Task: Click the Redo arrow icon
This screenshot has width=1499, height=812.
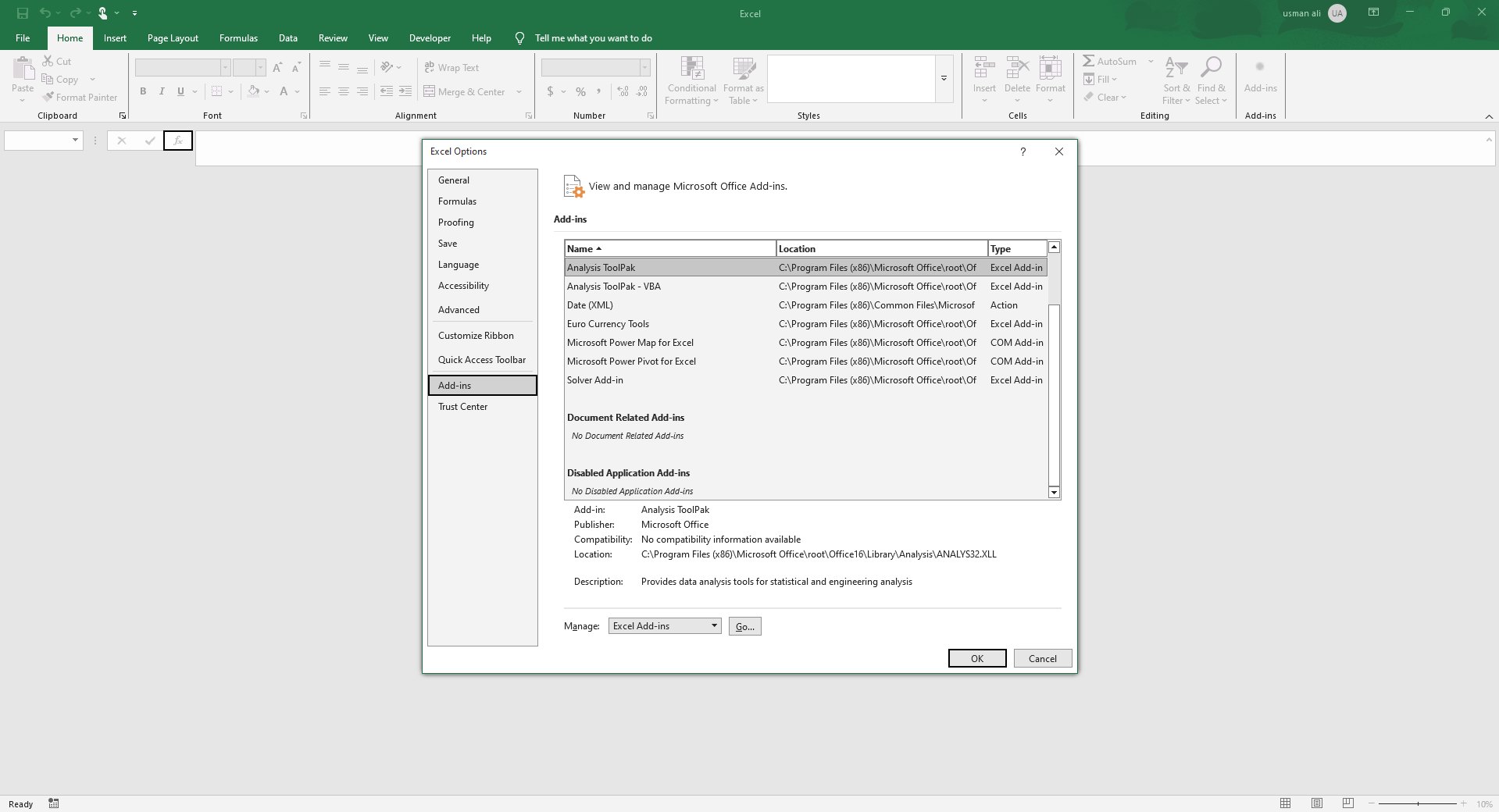Action: click(75, 13)
